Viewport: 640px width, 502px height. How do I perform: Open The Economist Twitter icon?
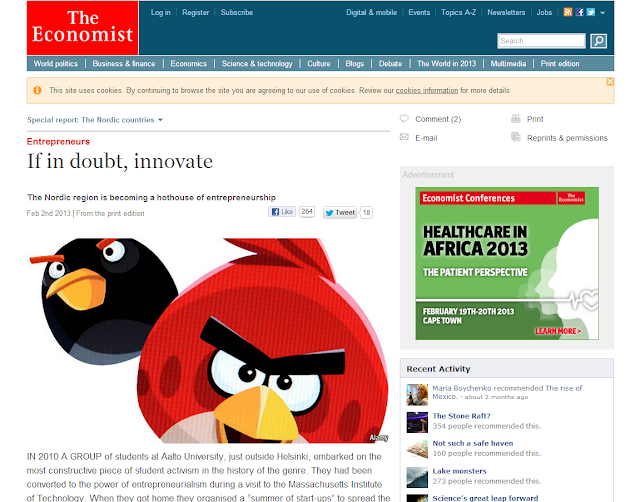click(591, 12)
